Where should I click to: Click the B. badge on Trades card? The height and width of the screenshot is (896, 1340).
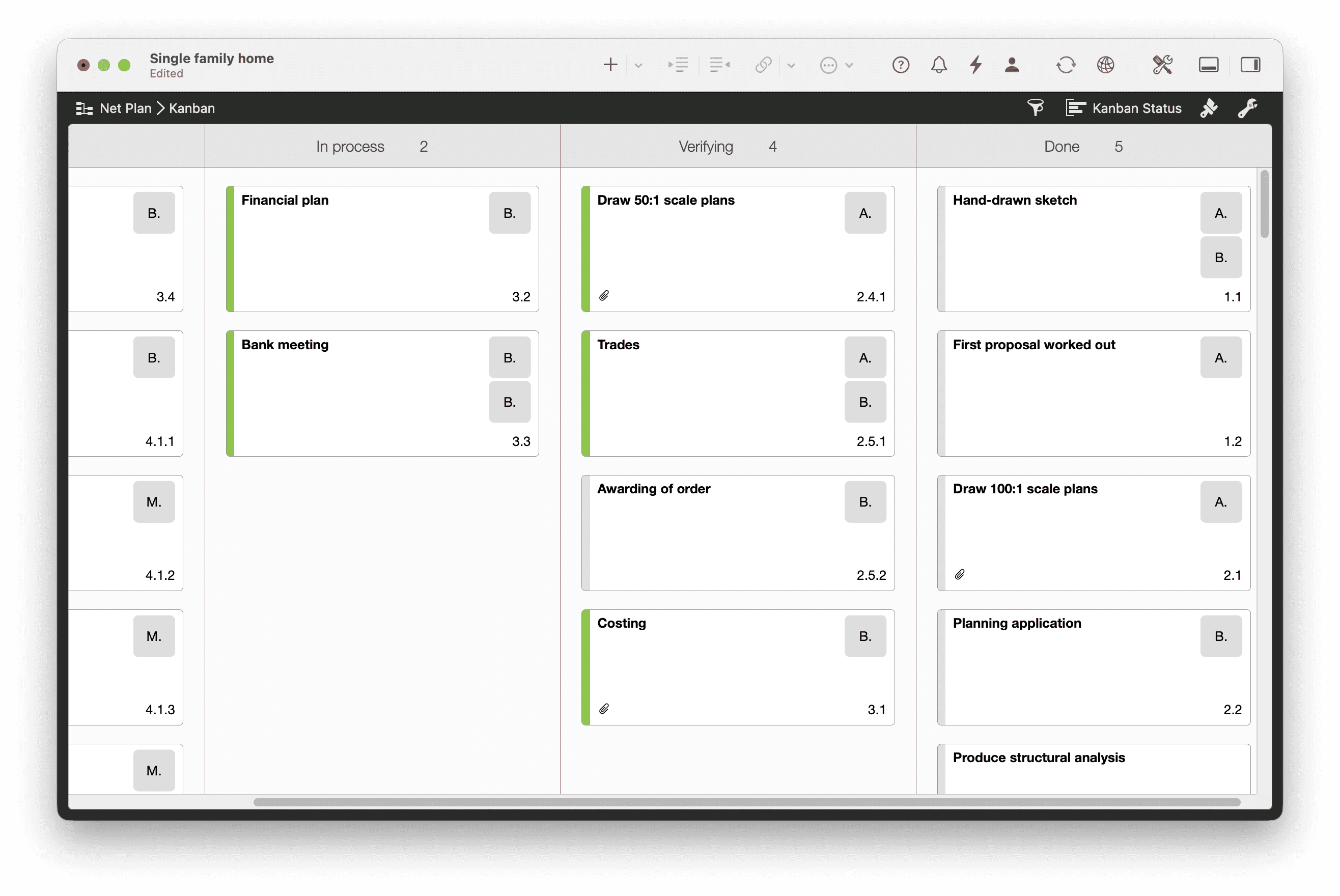pyautogui.click(x=864, y=402)
